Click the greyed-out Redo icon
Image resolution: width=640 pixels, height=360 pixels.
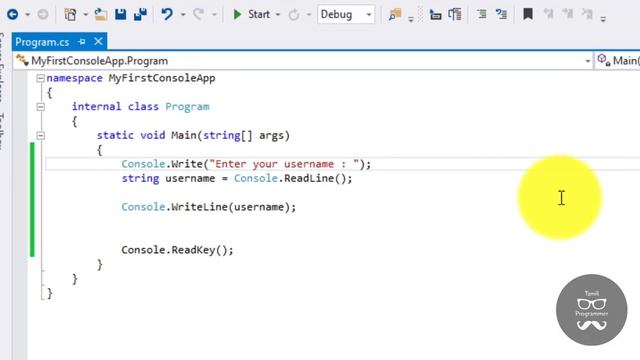(x=199, y=15)
